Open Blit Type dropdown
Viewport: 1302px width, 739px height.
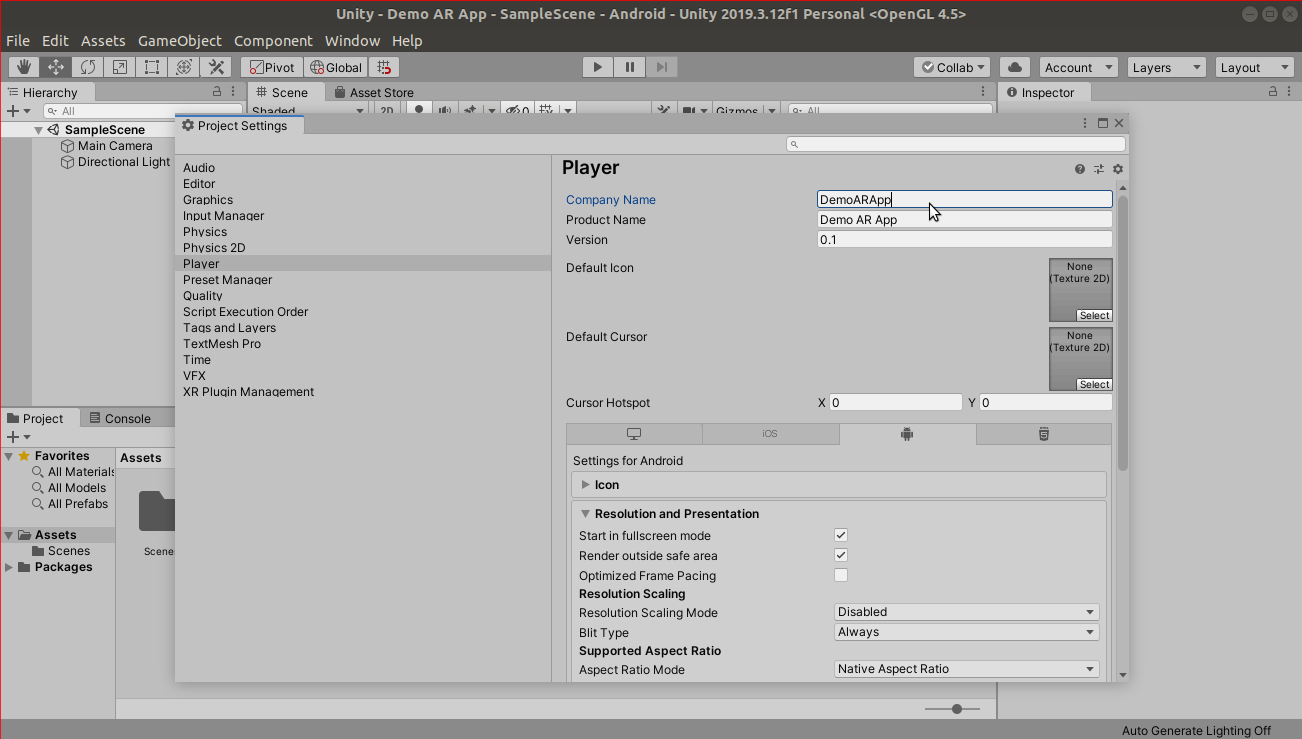click(x=967, y=632)
